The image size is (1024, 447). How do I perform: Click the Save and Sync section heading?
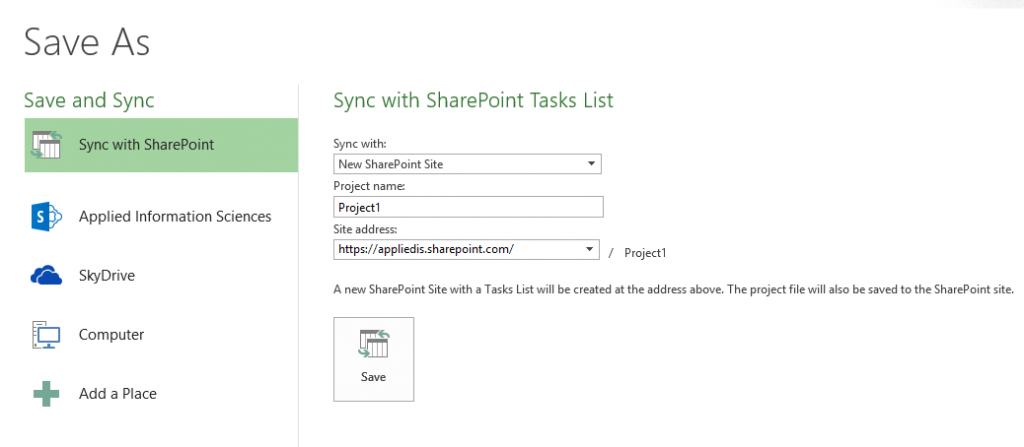coord(89,100)
